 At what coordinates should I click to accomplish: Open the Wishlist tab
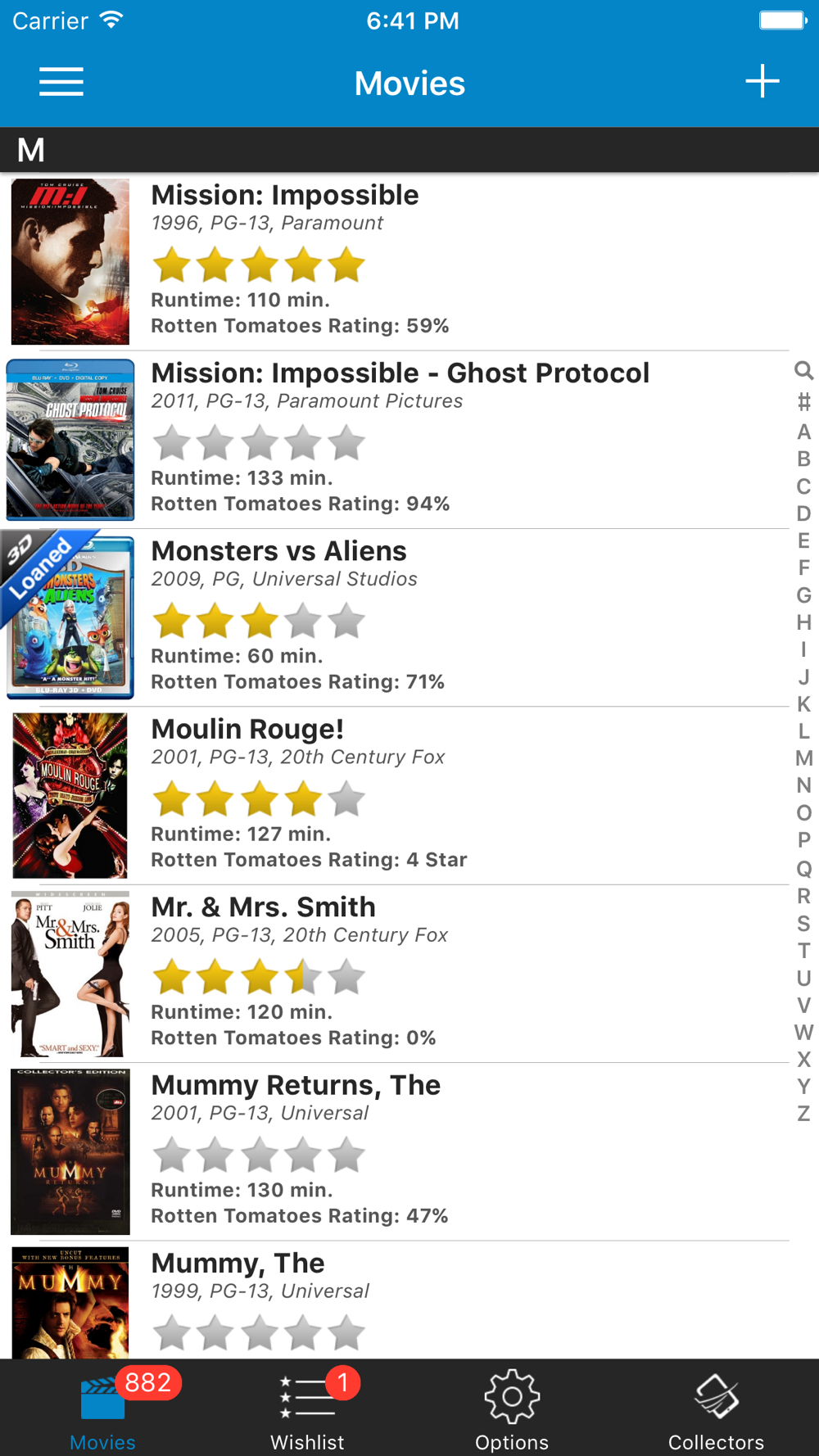click(307, 1409)
